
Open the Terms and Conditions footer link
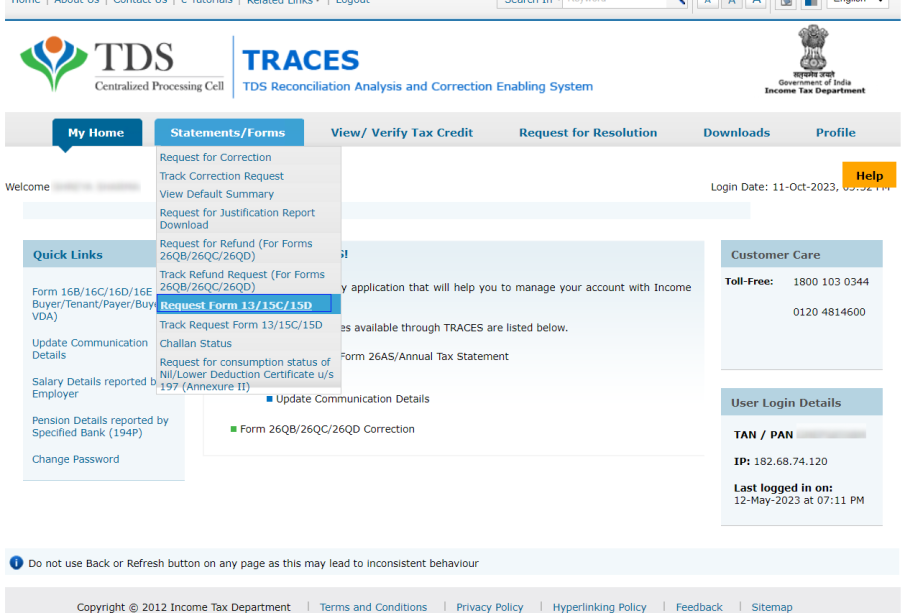tap(373, 607)
